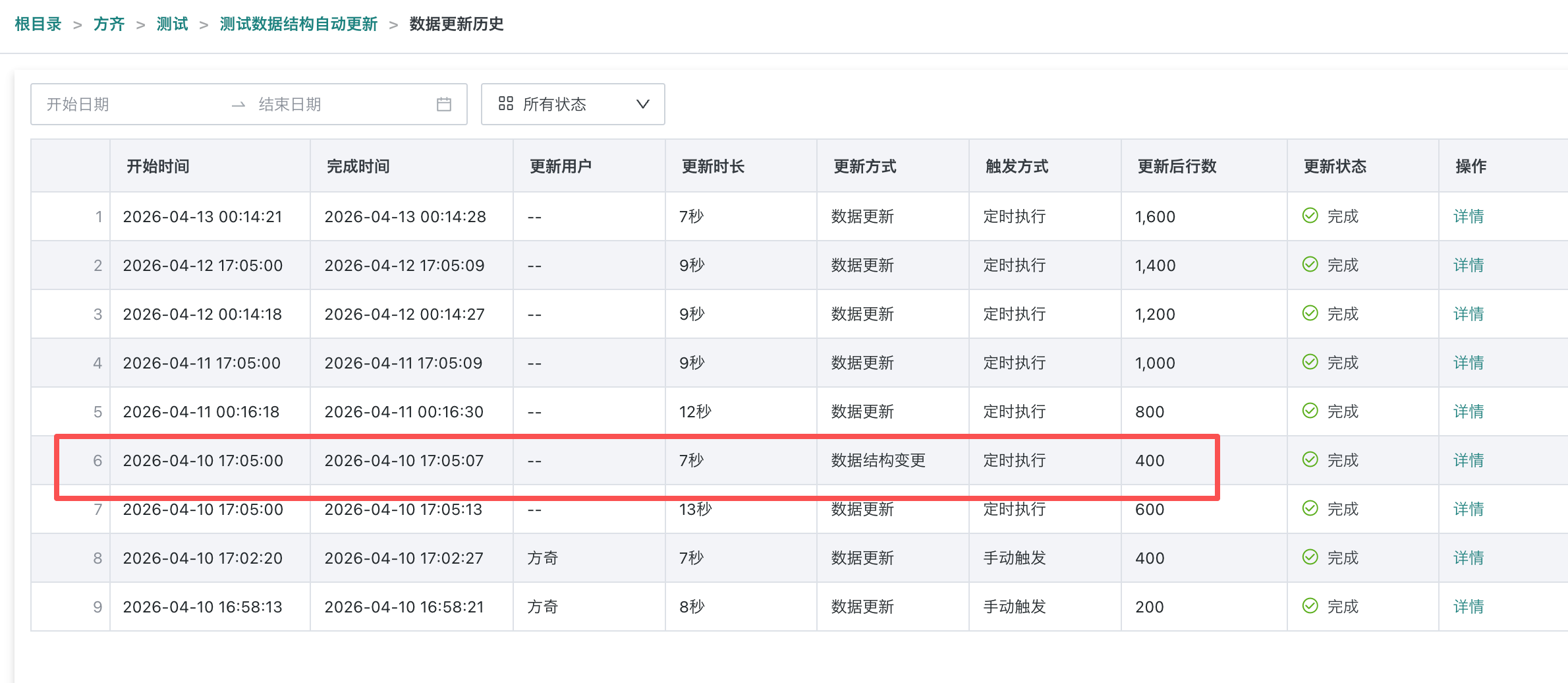The height and width of the screenshot is (683, 1568).
Task: Click the 开始时间 column header
Action: point(158,166)
